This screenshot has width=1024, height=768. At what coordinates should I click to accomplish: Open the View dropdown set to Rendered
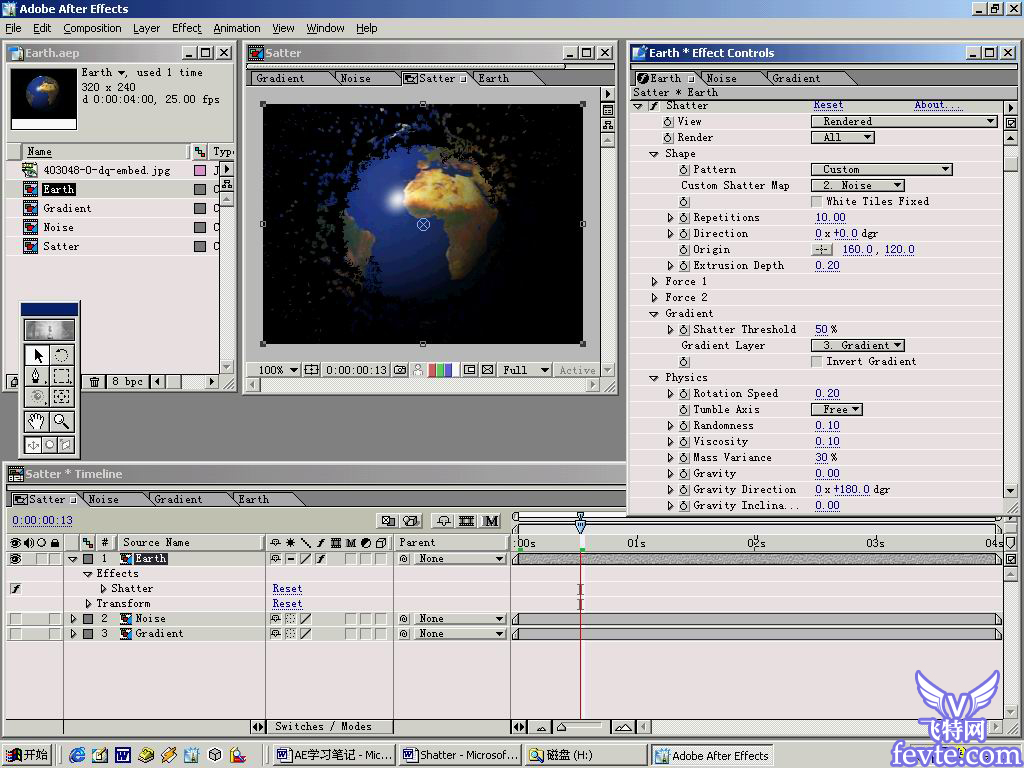coord(904,121)
